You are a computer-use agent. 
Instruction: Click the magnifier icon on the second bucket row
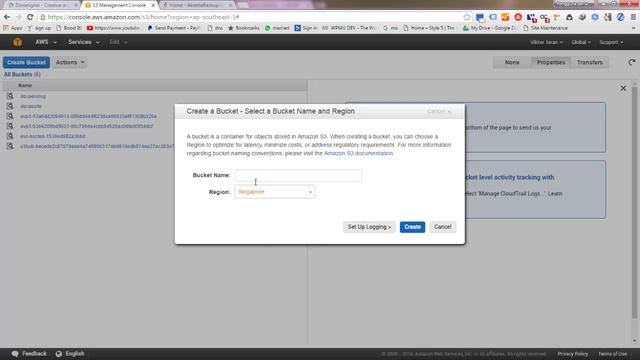10,106
